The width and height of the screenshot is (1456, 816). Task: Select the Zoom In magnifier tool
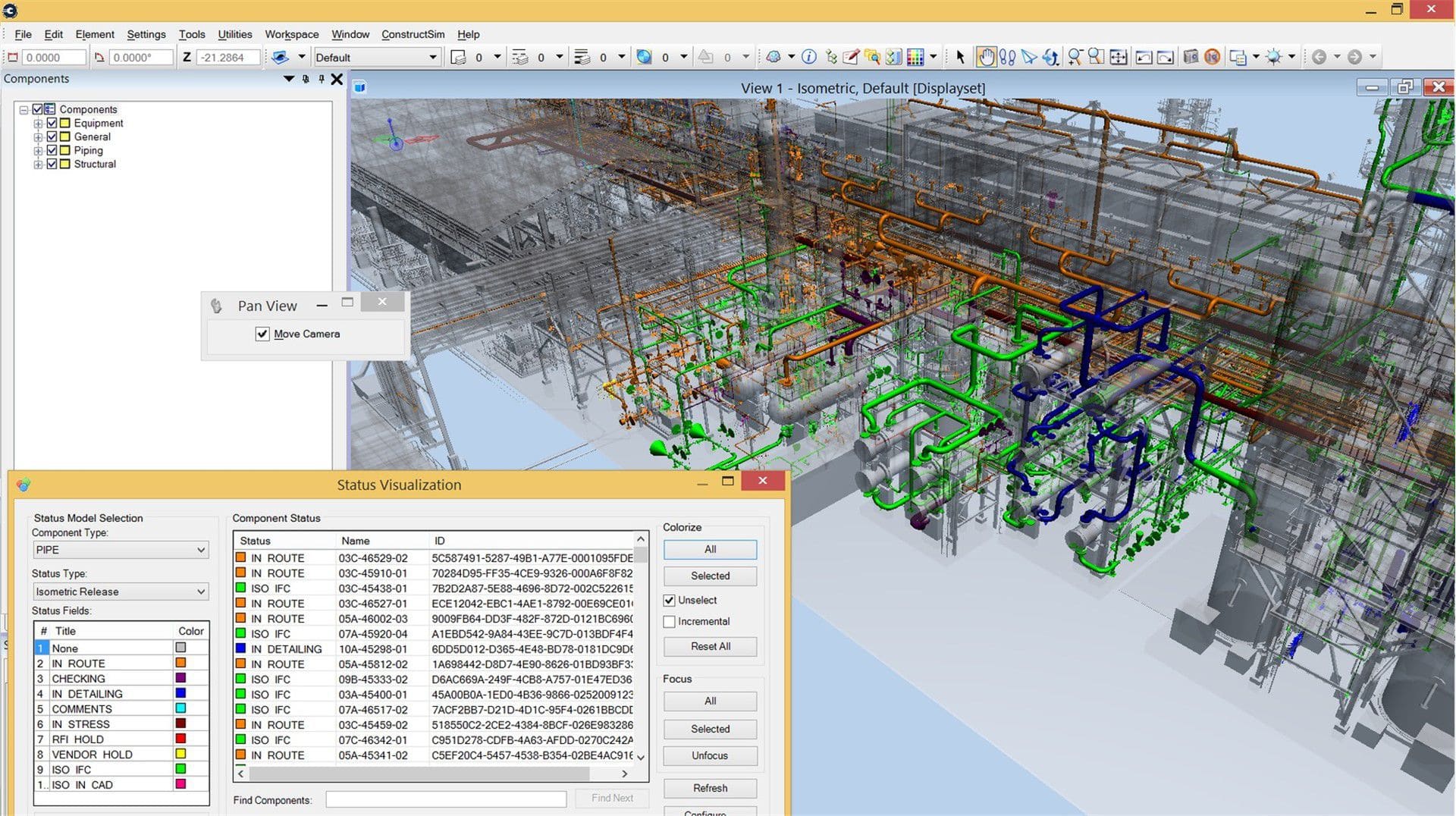click(x=1075, y=56)
